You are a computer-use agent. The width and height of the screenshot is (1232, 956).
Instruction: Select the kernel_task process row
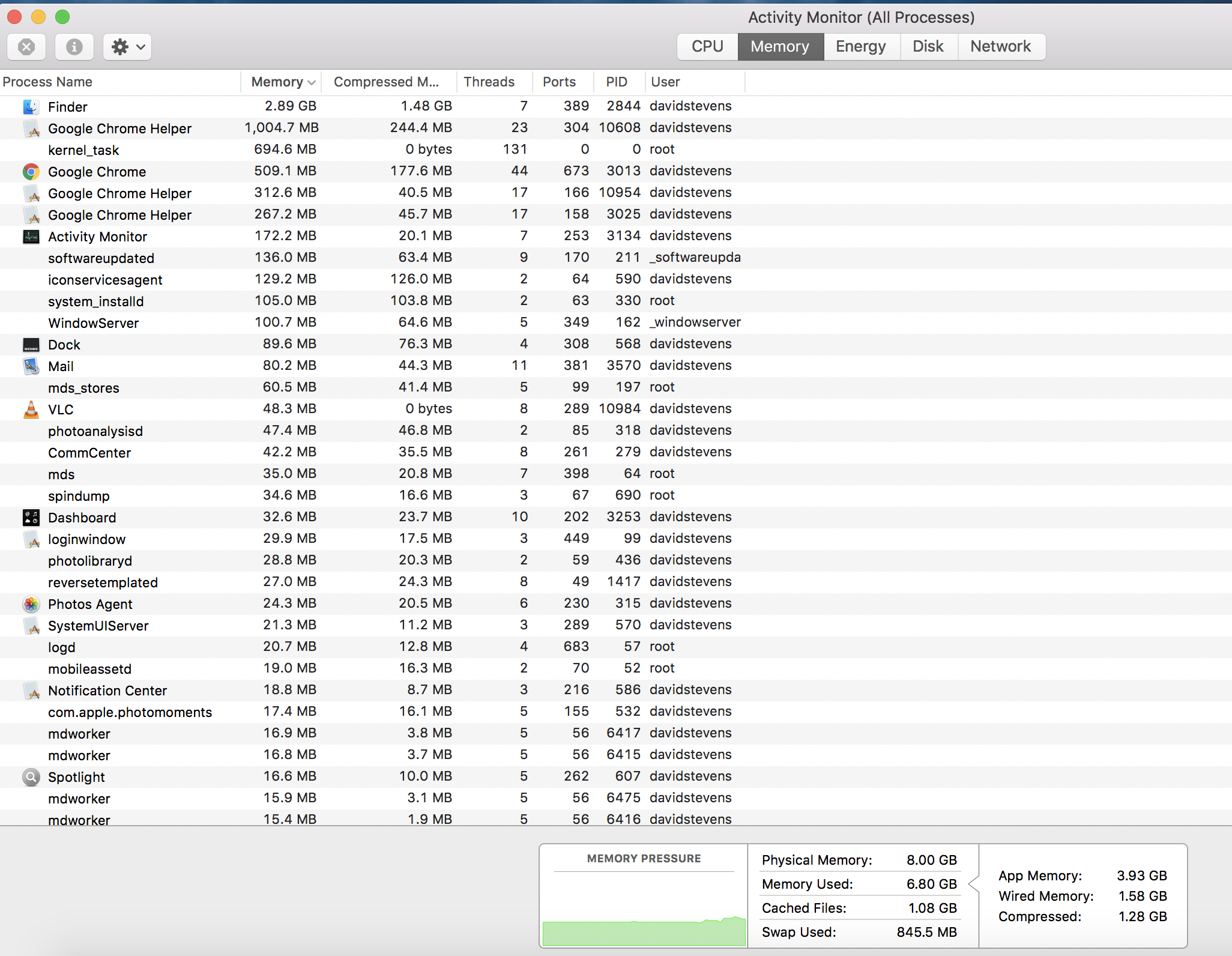(x=616, y=150)
